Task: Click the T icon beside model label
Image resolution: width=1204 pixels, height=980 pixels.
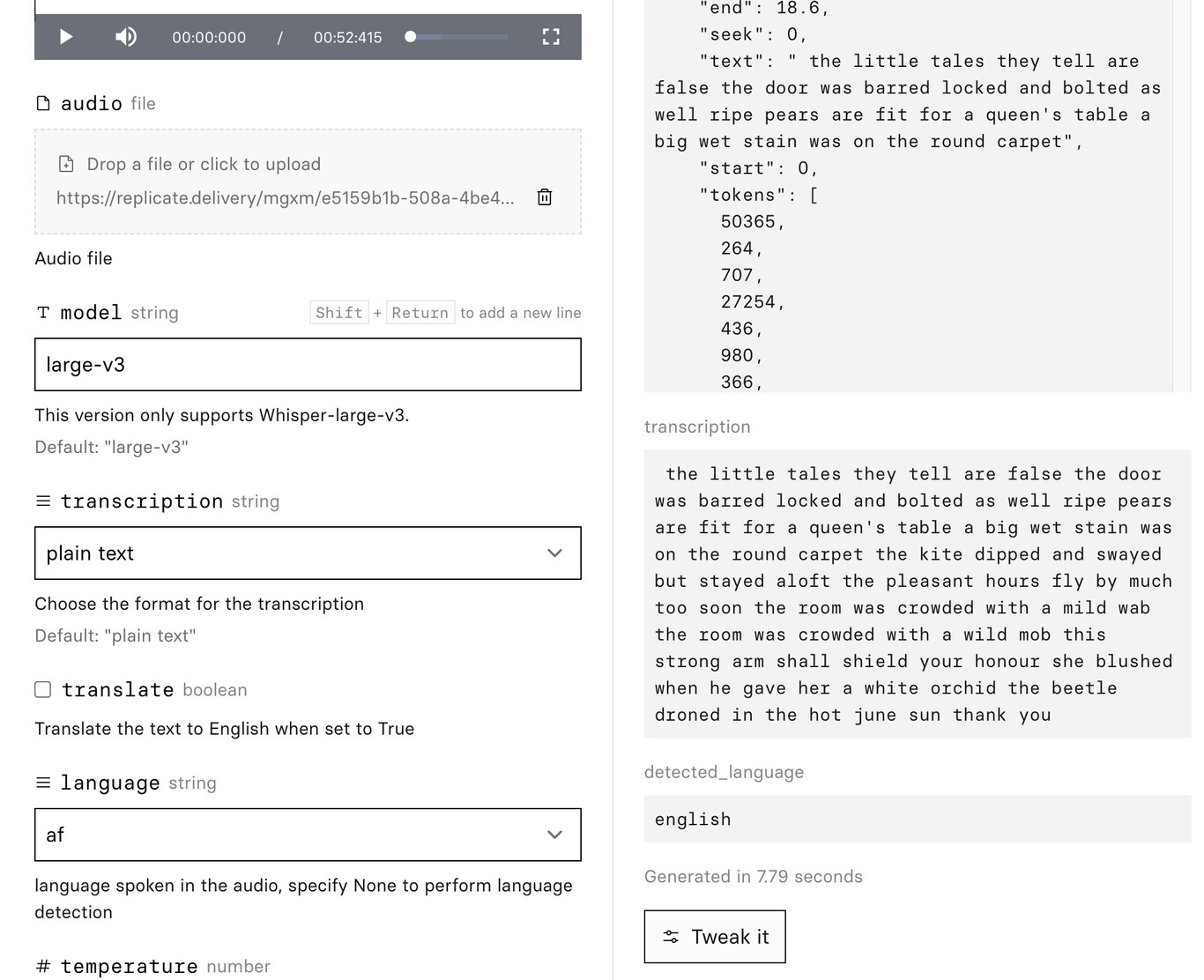Action: pos(42,312)
